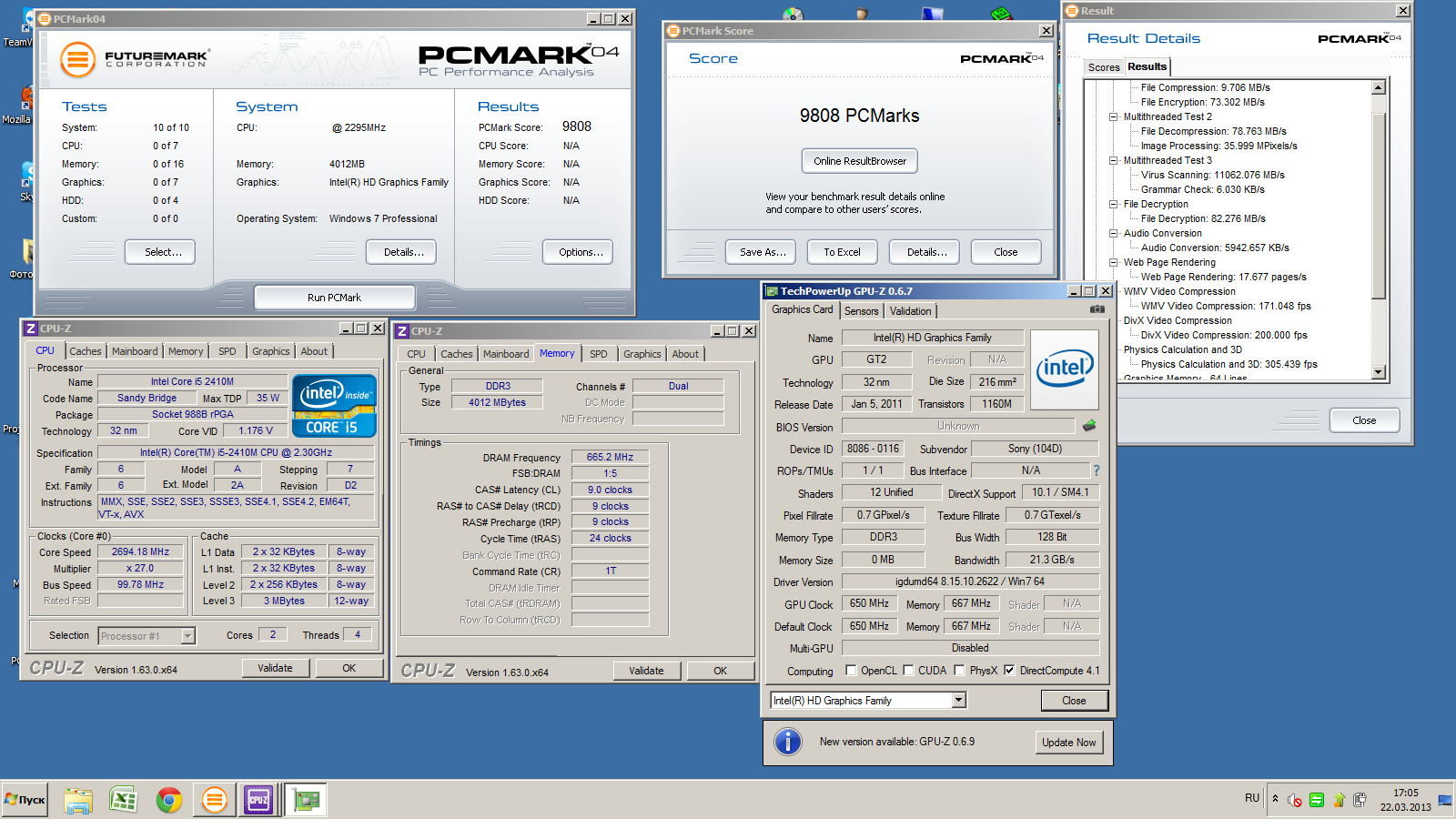
Task: Click the Intel logo in GPU-Z
Action: (1065, 369)
